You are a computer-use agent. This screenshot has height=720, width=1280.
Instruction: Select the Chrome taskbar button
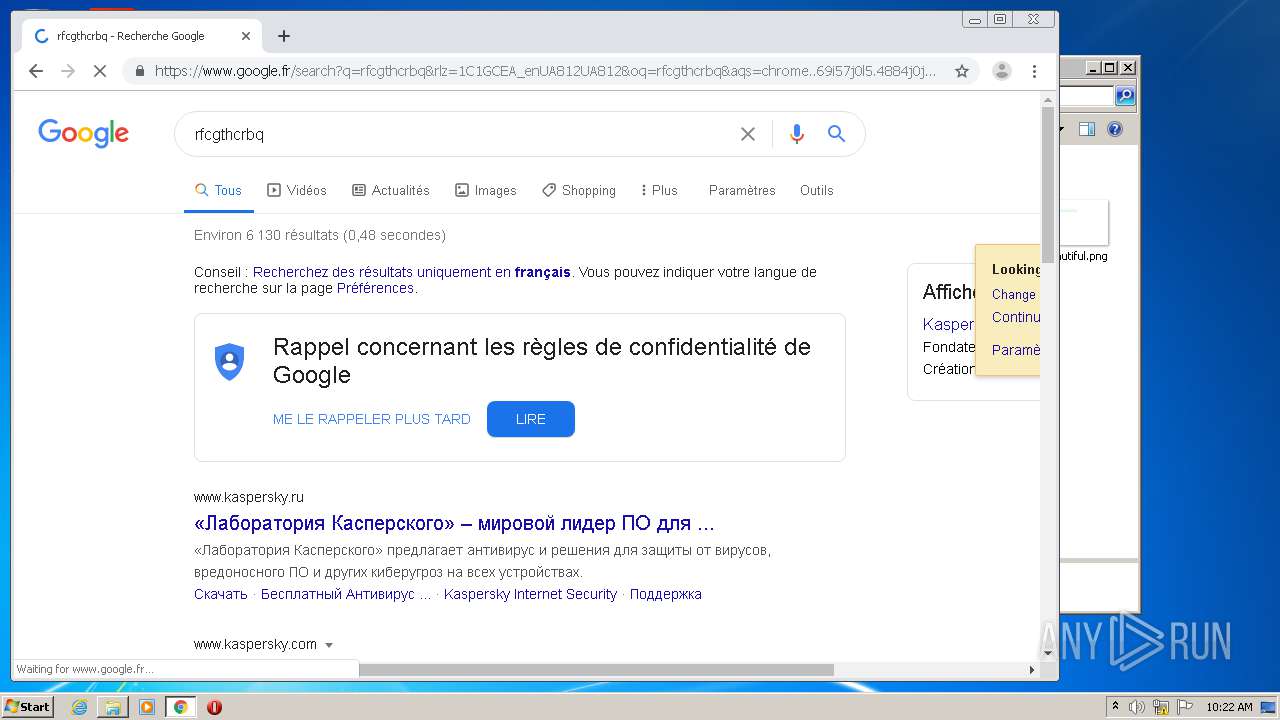tap(180, 707)
